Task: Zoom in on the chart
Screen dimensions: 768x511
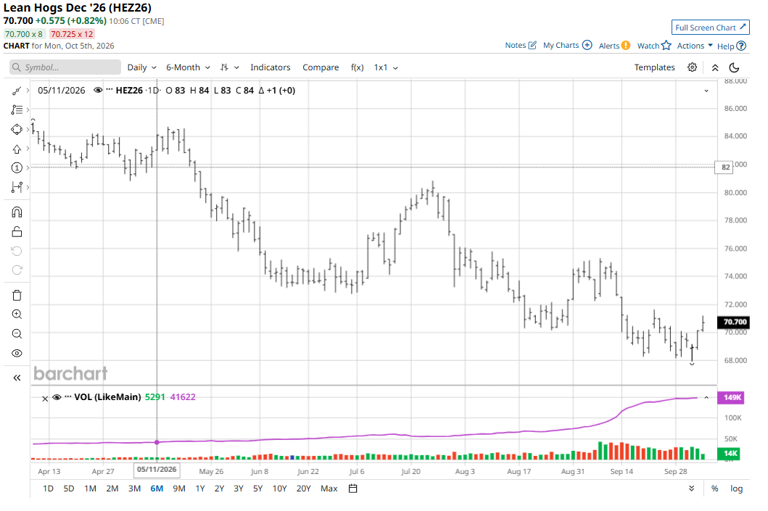Action: click(x=17, y=315)
